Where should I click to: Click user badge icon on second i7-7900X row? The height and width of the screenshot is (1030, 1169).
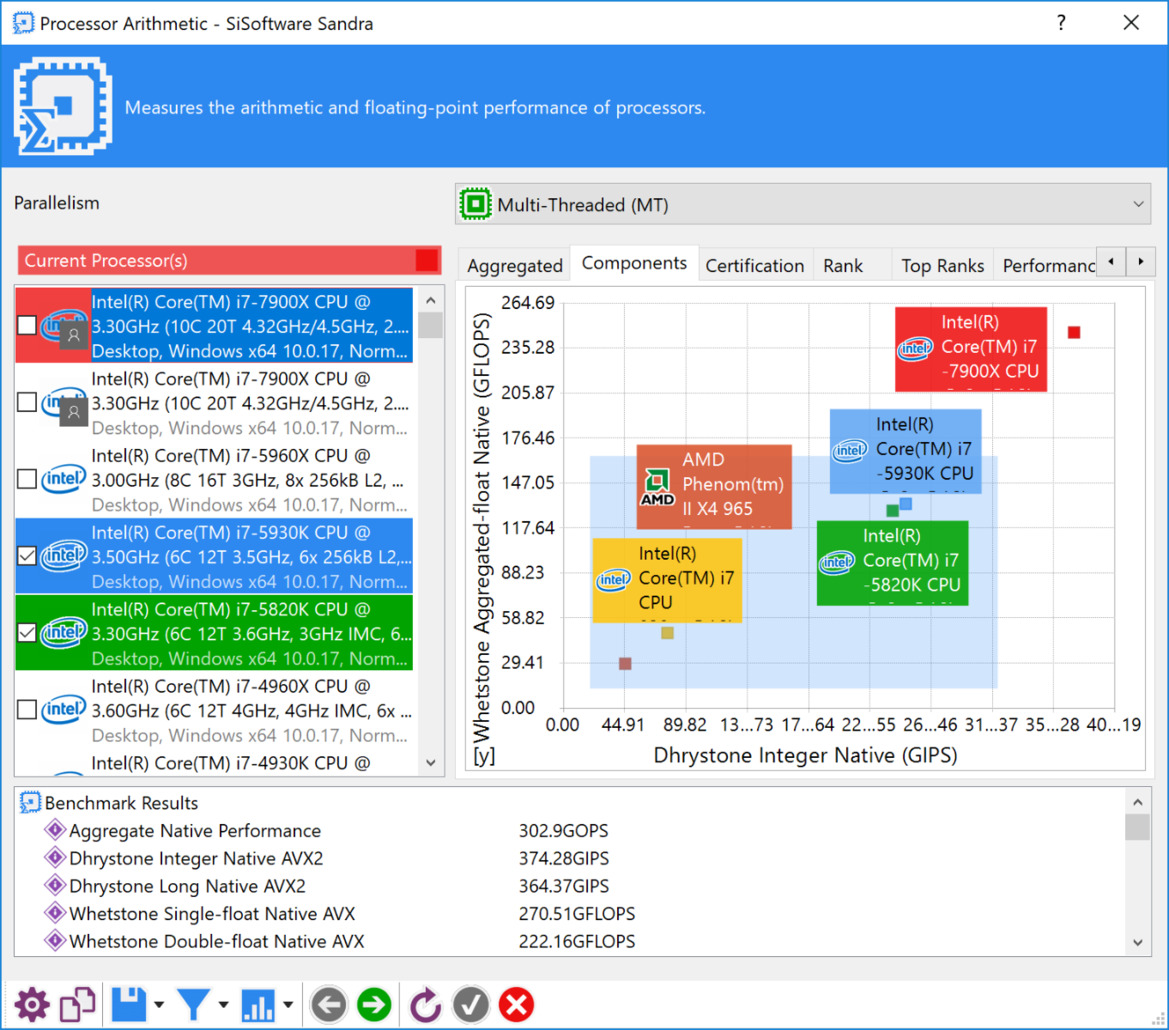[74, 412]
